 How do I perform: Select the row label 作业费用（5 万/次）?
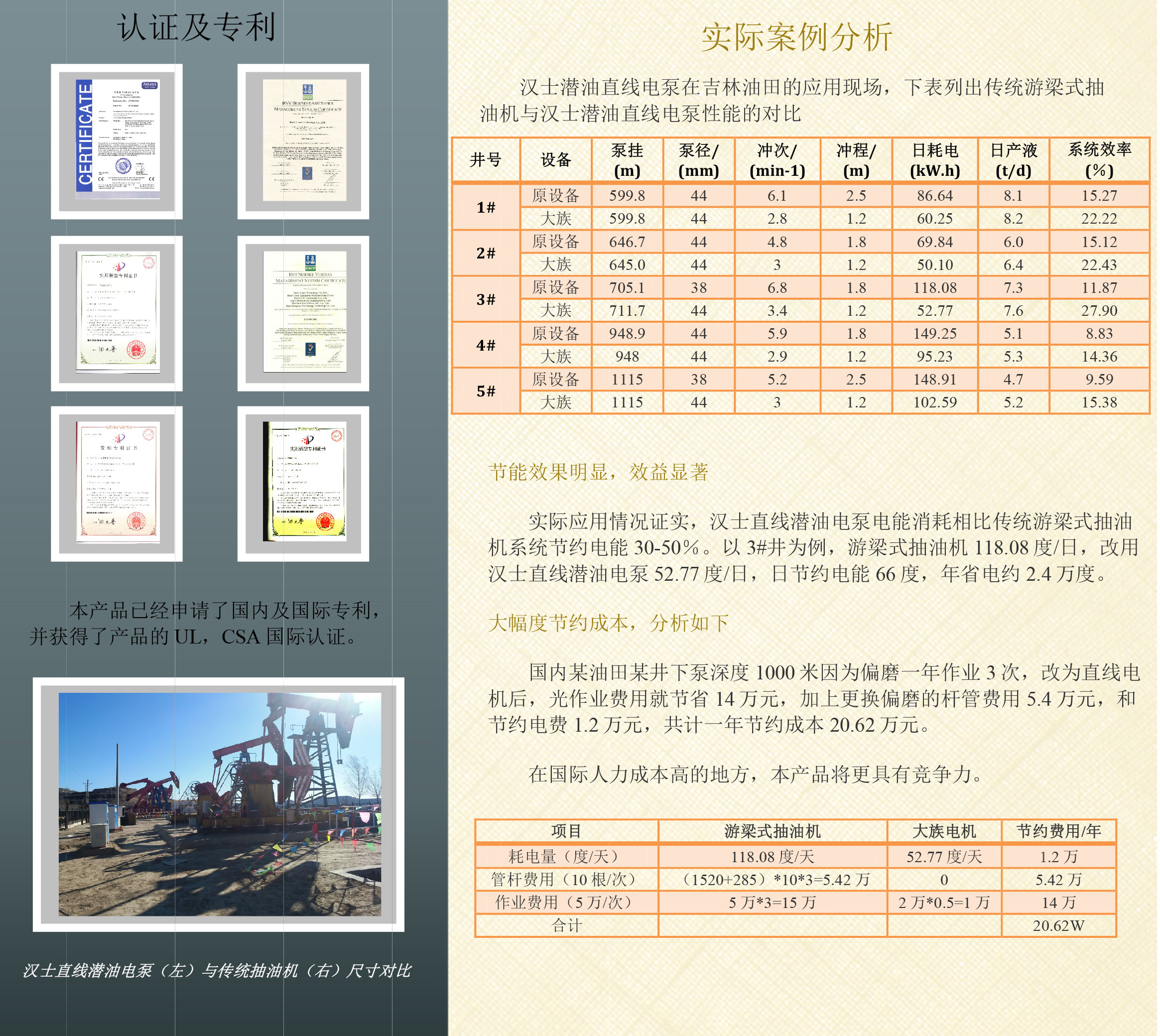(x=567, y=903)
